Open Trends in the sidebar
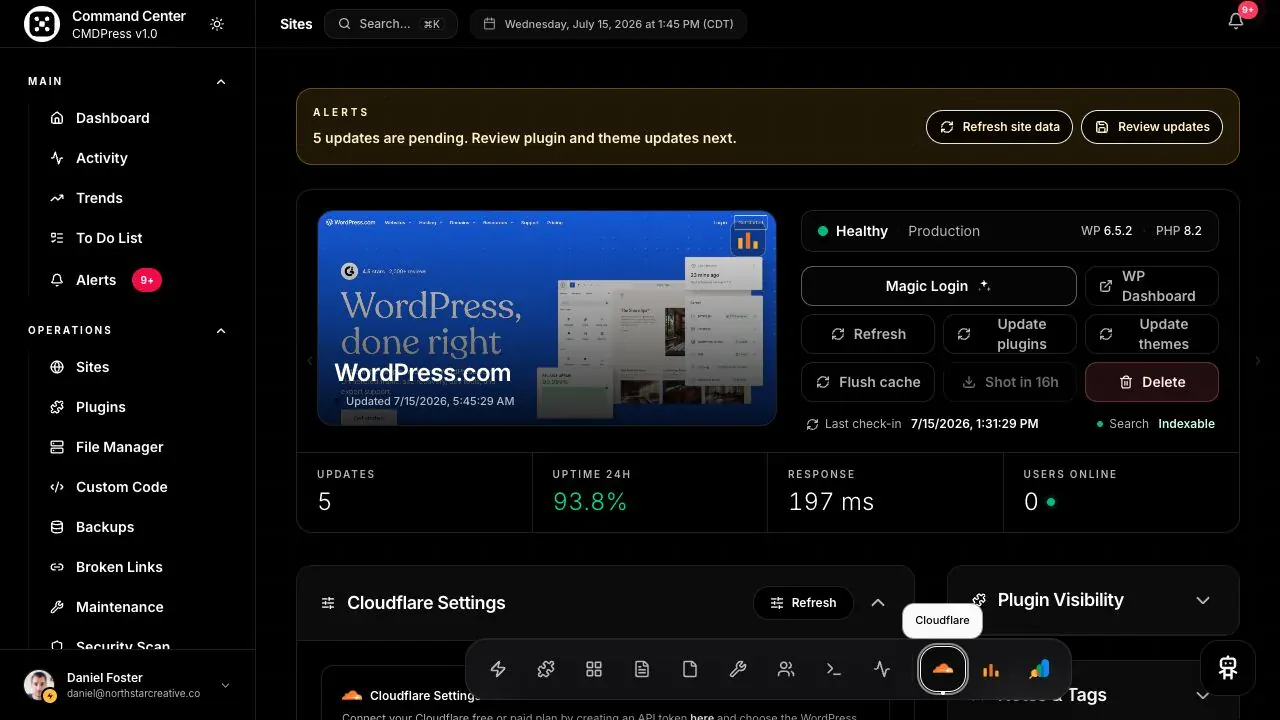The height and width of the screenshot is (720, 1280). [x=99, y=198]
